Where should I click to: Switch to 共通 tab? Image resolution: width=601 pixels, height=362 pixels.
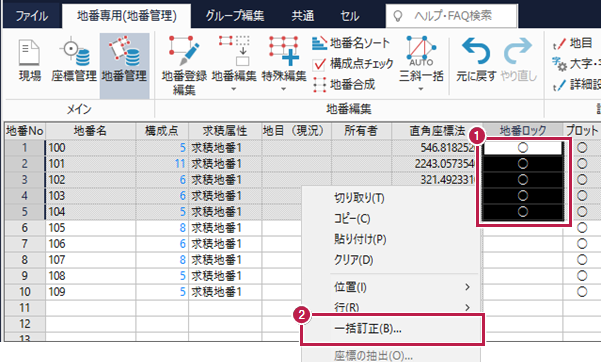(x=303, y=16)
